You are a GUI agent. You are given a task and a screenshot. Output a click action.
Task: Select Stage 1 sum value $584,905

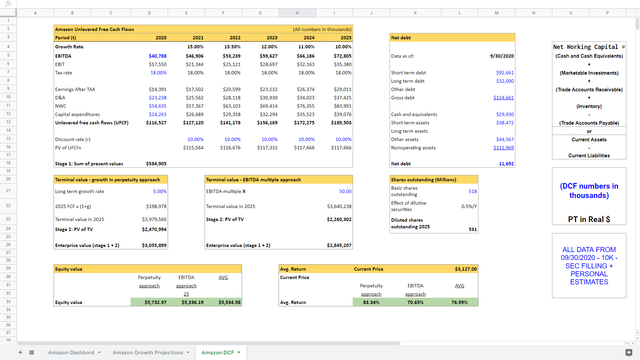156,164
